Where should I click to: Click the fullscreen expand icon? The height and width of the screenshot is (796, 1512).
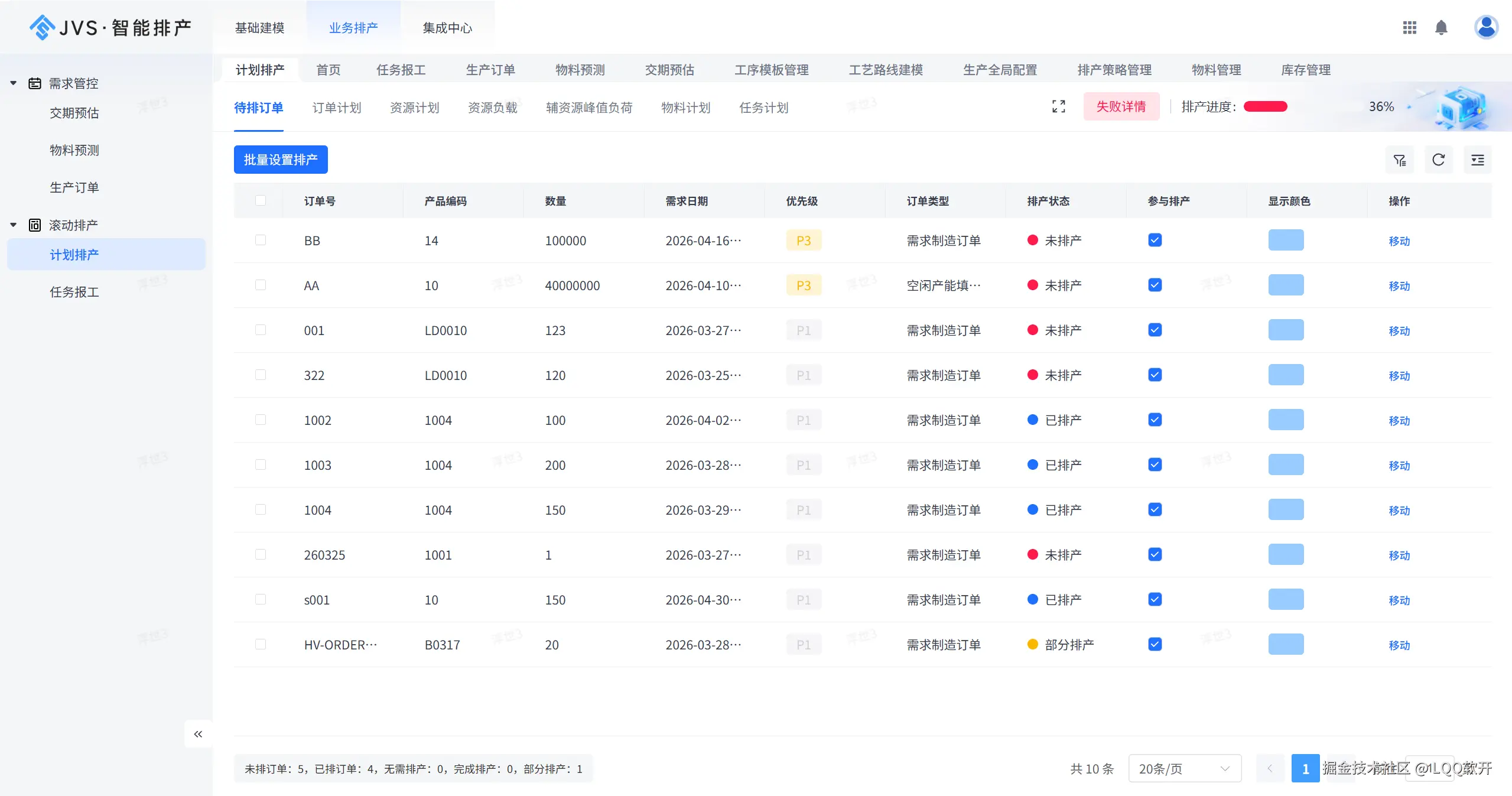pyautogui.click(x=1058, y=106)
